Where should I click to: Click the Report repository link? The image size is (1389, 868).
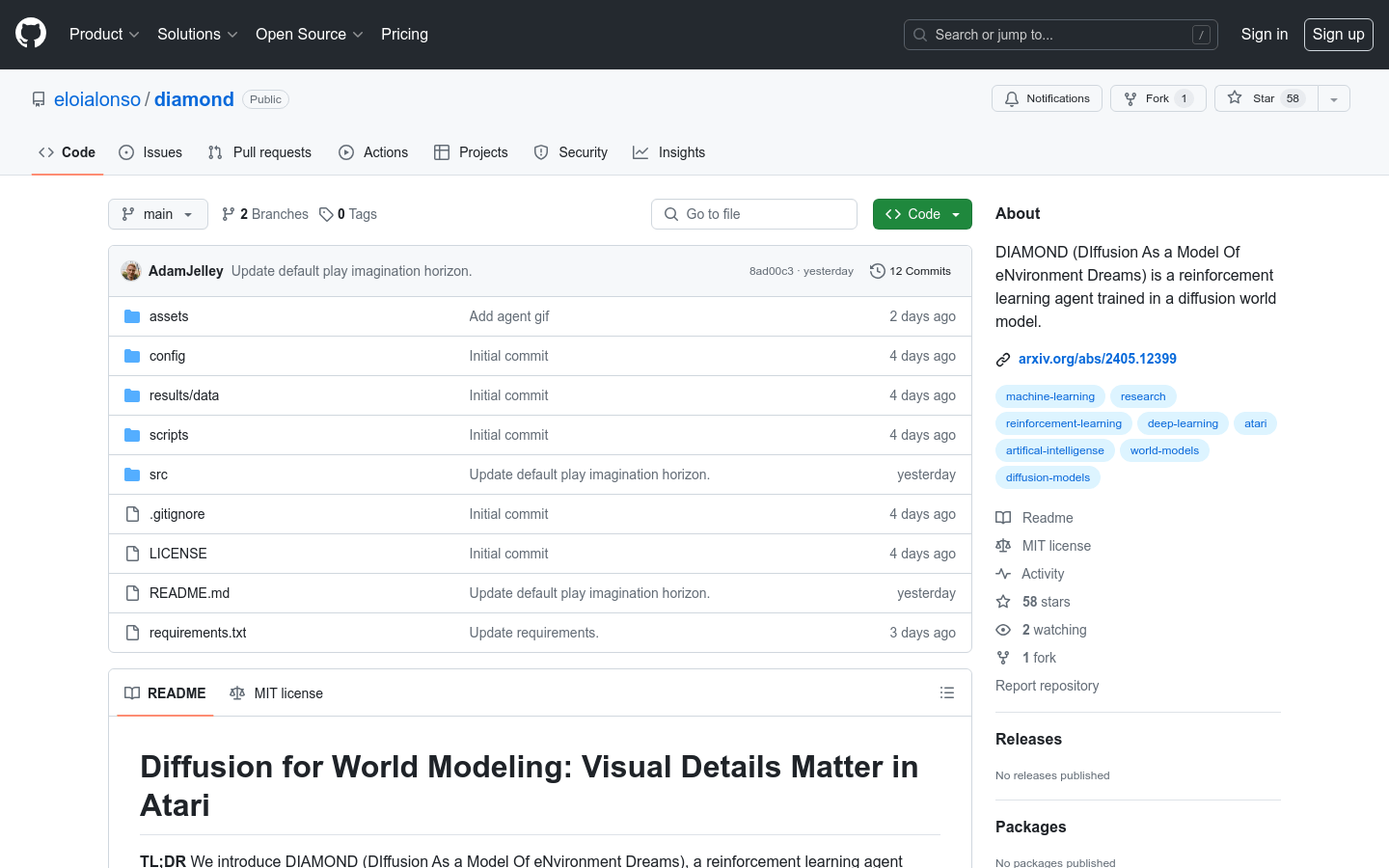[x=1048, y=686]
